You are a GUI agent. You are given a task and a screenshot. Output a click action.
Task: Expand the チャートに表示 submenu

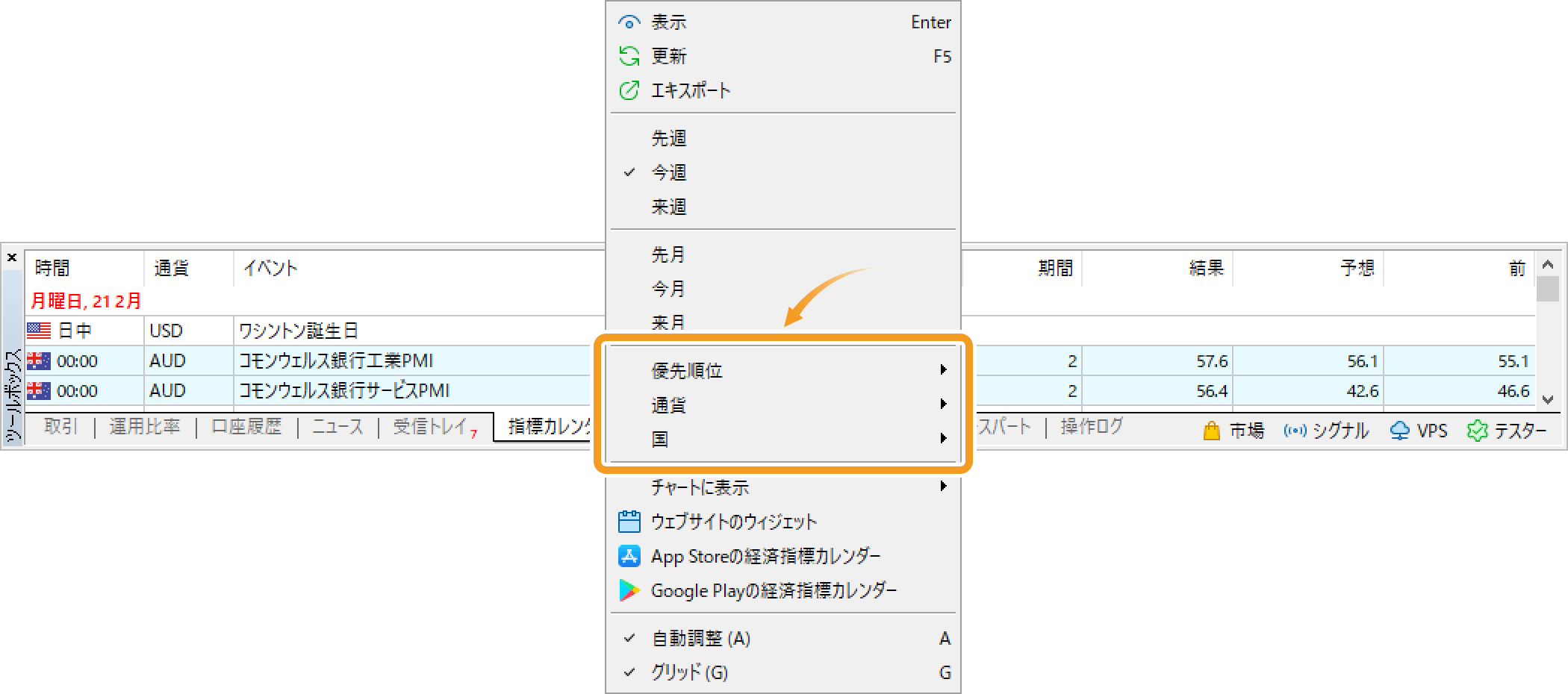coord(783,487)
